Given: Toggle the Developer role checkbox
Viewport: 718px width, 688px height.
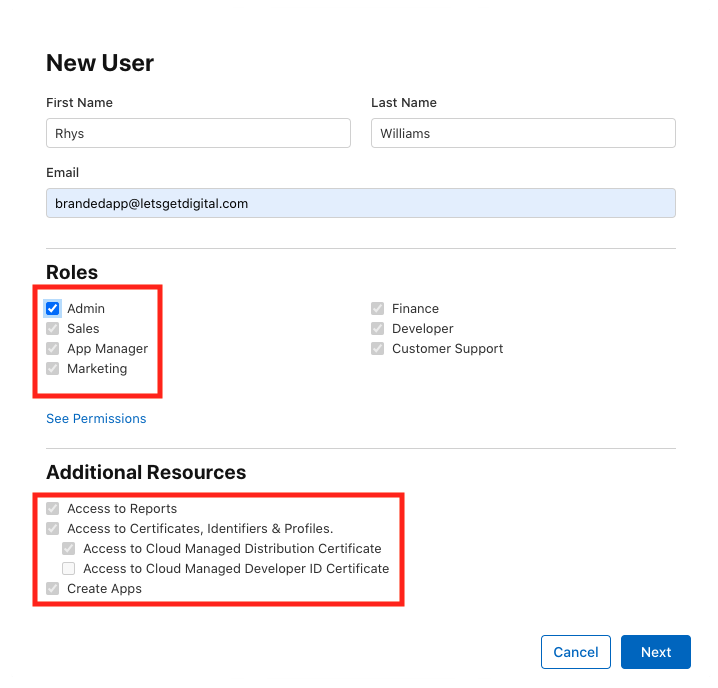Looking at the screenshot, I should click(378, 329).
